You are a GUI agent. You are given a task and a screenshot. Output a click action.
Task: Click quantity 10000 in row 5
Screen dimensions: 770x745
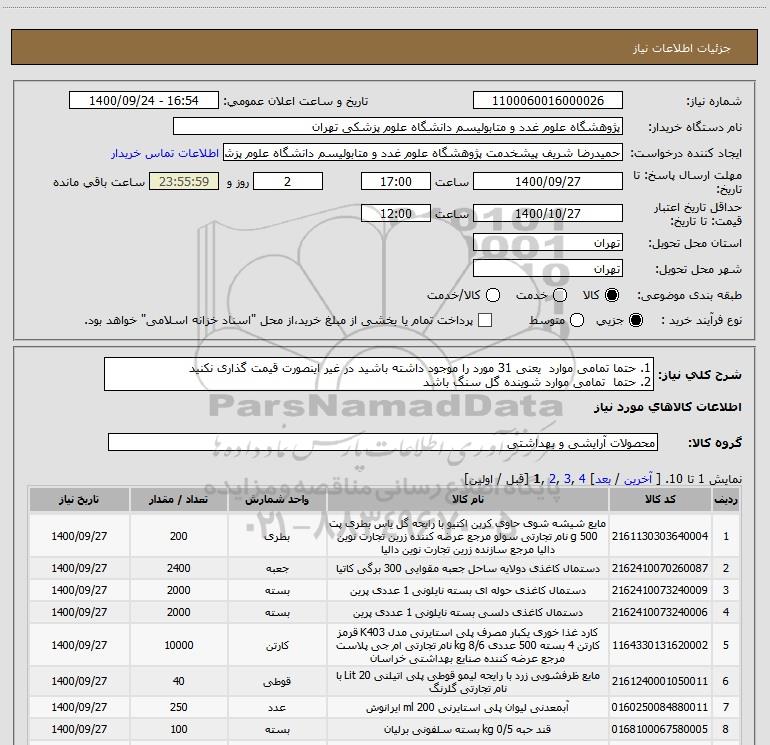coord(178,645)
